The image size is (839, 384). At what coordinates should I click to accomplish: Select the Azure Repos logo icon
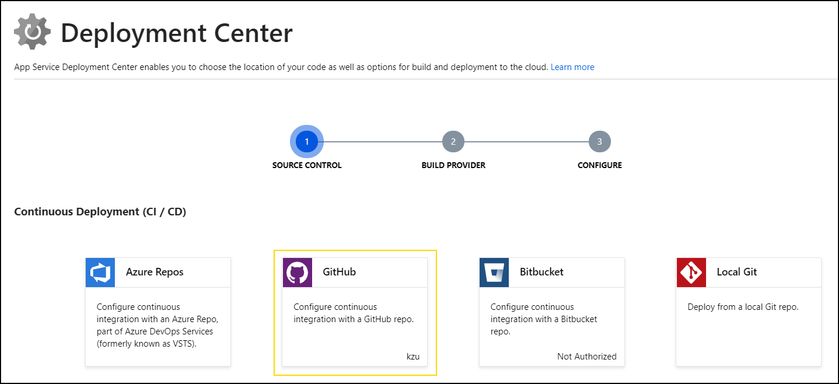(x=100, y=272)
